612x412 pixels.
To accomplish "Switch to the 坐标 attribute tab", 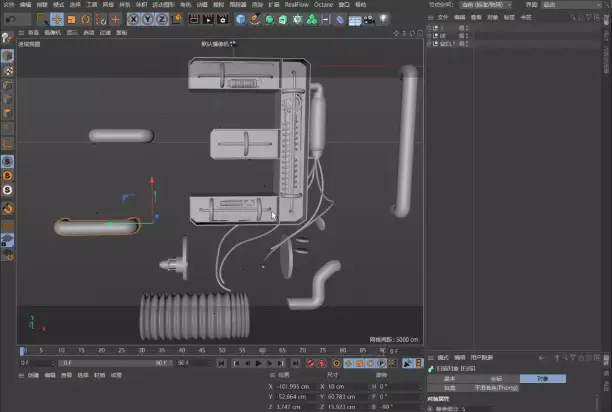I will pos(496,379).
